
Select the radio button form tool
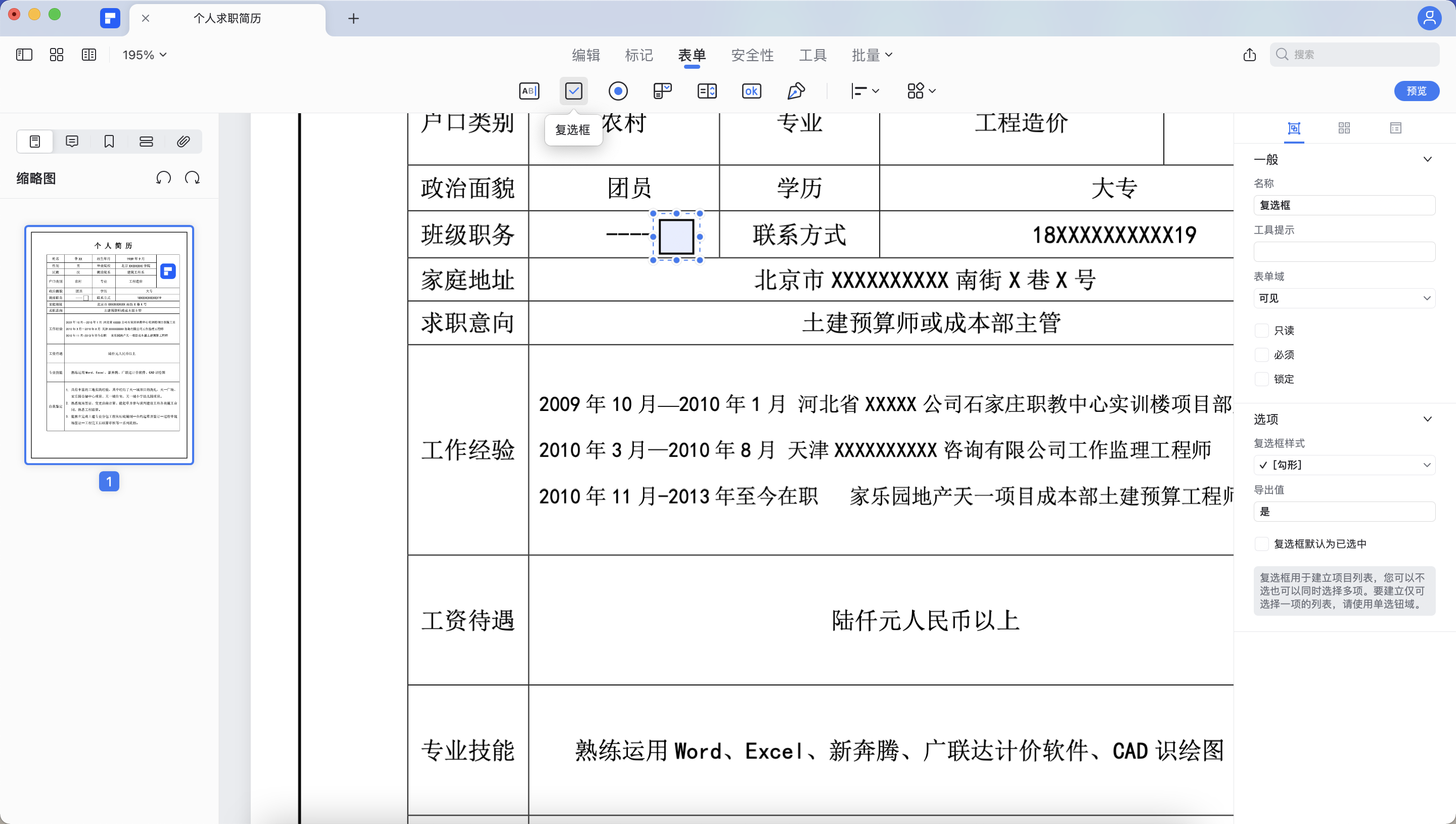pos(618,90)
